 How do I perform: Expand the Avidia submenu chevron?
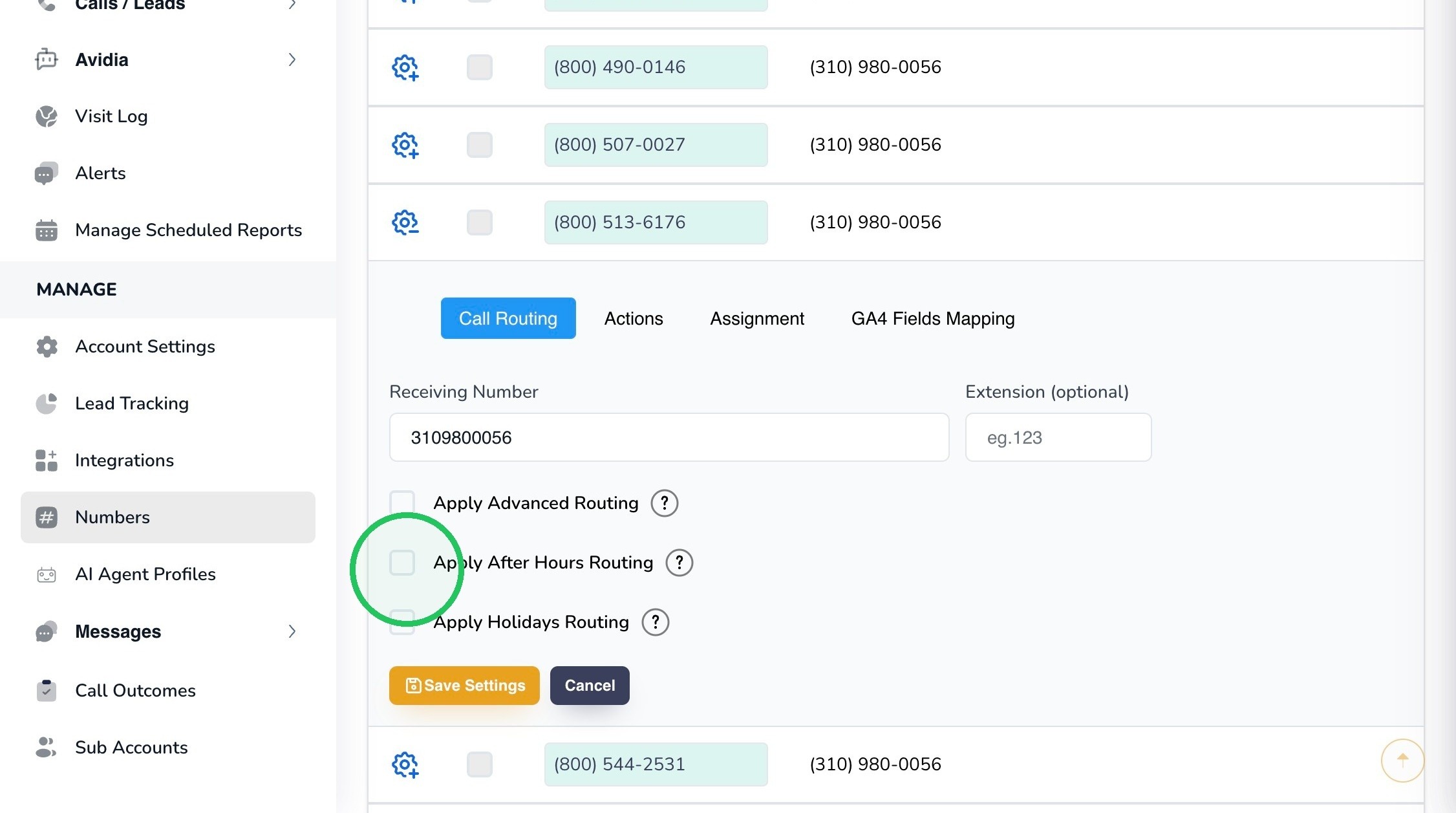tap(292, 60)
